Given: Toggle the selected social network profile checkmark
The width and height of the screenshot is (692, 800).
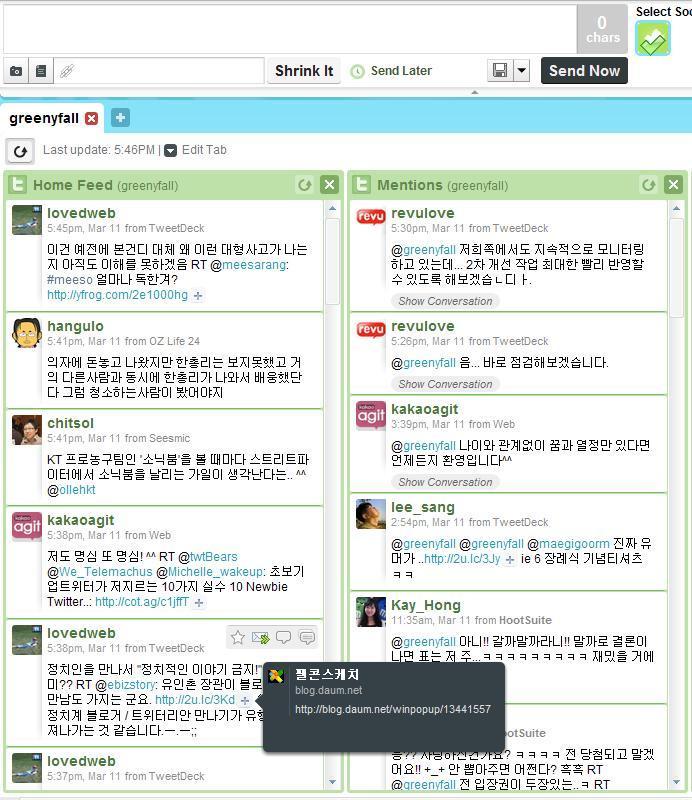Looking at the screenshot, I should tap(653, 39).
